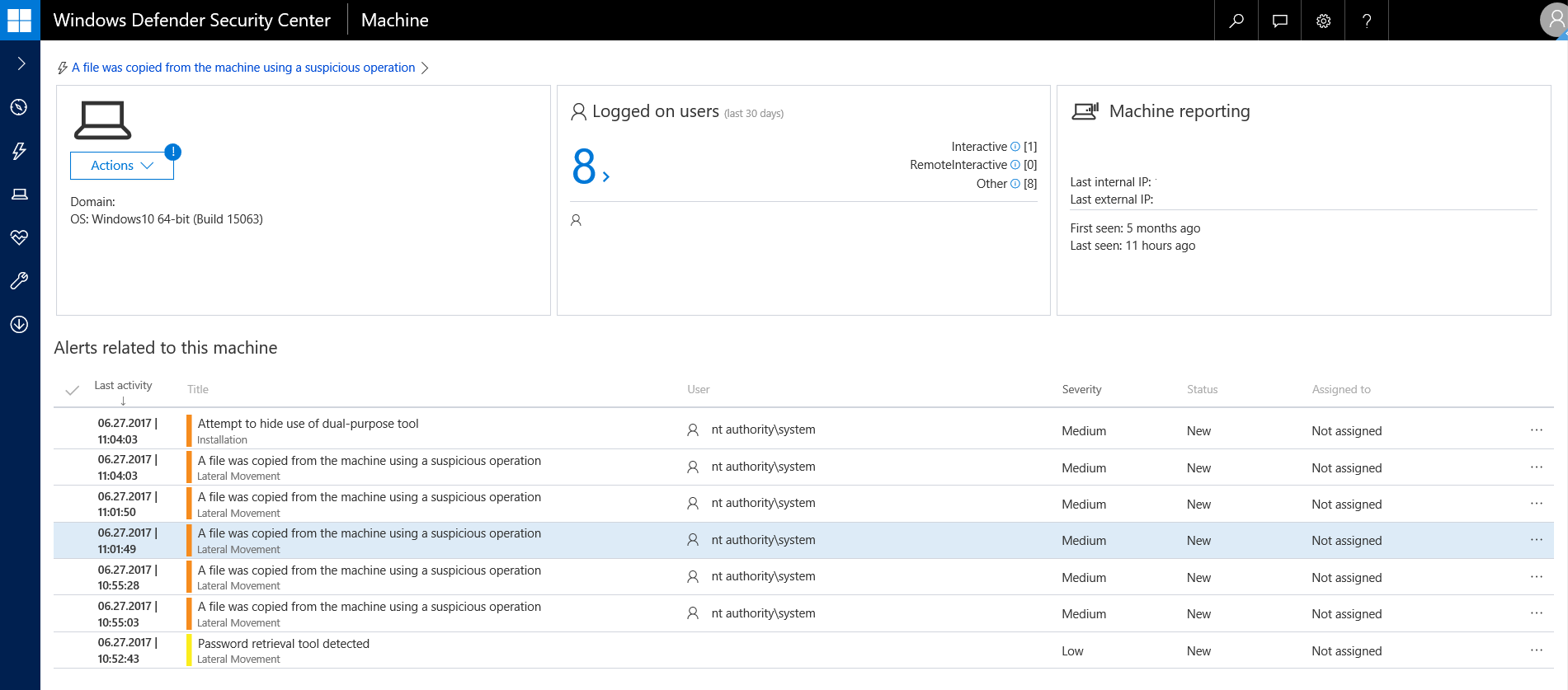Open the alerts lightning icon in sidebar

pyautogui.click(x=19, y=151)
